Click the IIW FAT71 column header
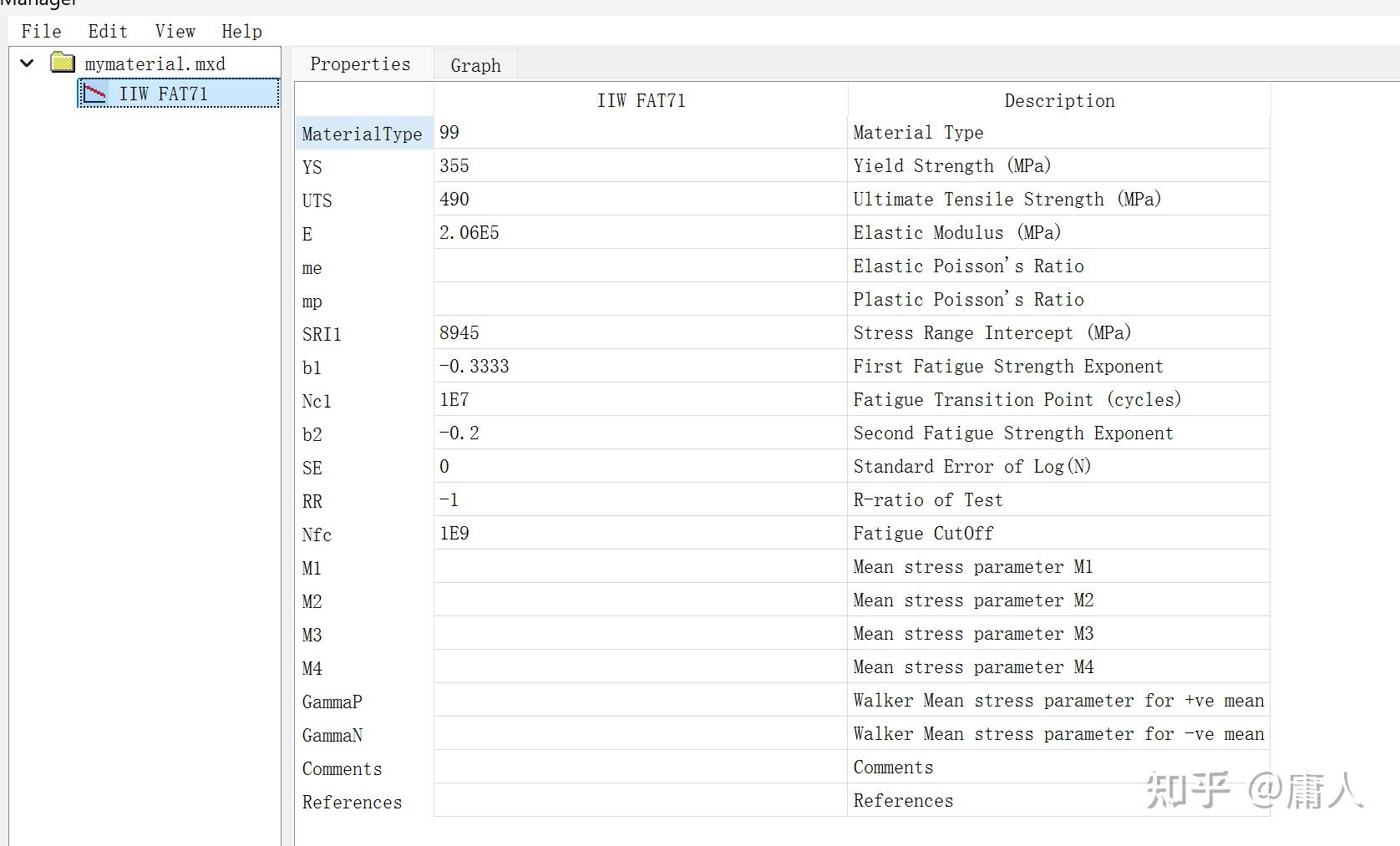The image size is (1400, 846). pos(641,101)
